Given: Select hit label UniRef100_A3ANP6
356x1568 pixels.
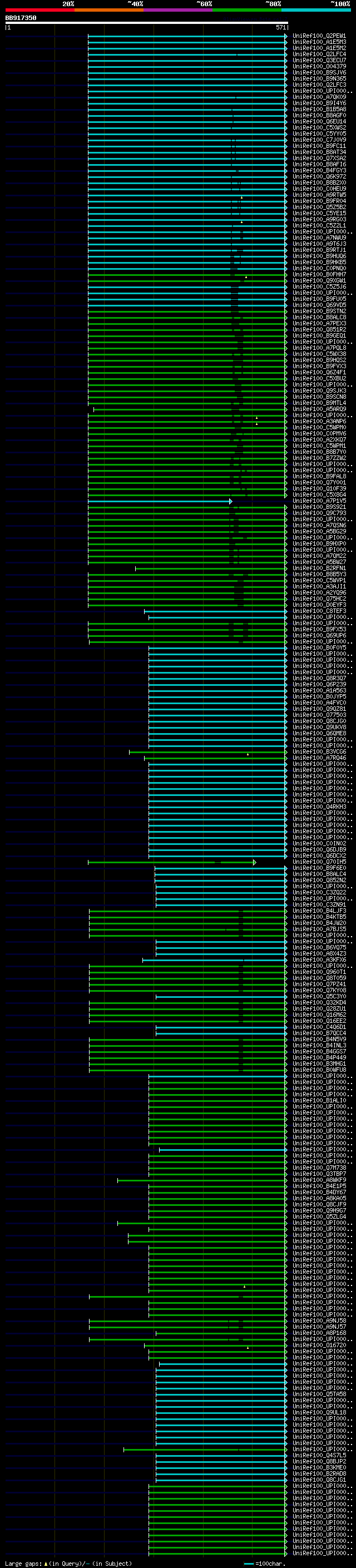Looking at the screenshot, I should (319, 421).
